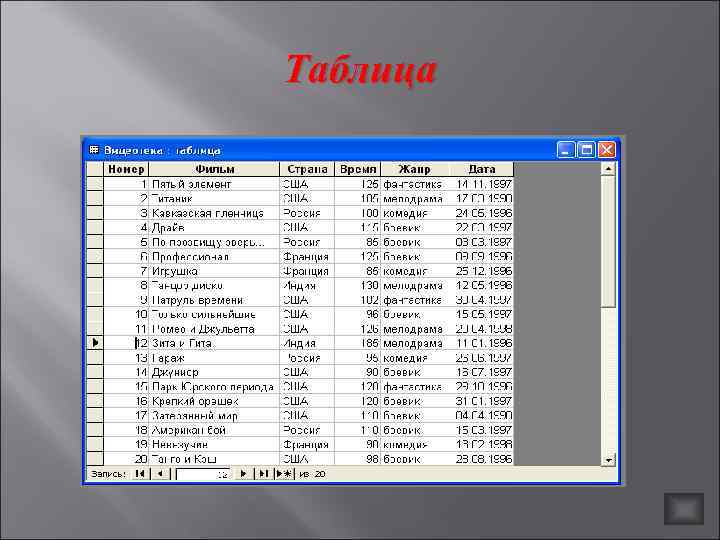Screen dimensions: 720x540
Task: Click the cell 'Танго и Кэш'
Action: tap(214, 459)
